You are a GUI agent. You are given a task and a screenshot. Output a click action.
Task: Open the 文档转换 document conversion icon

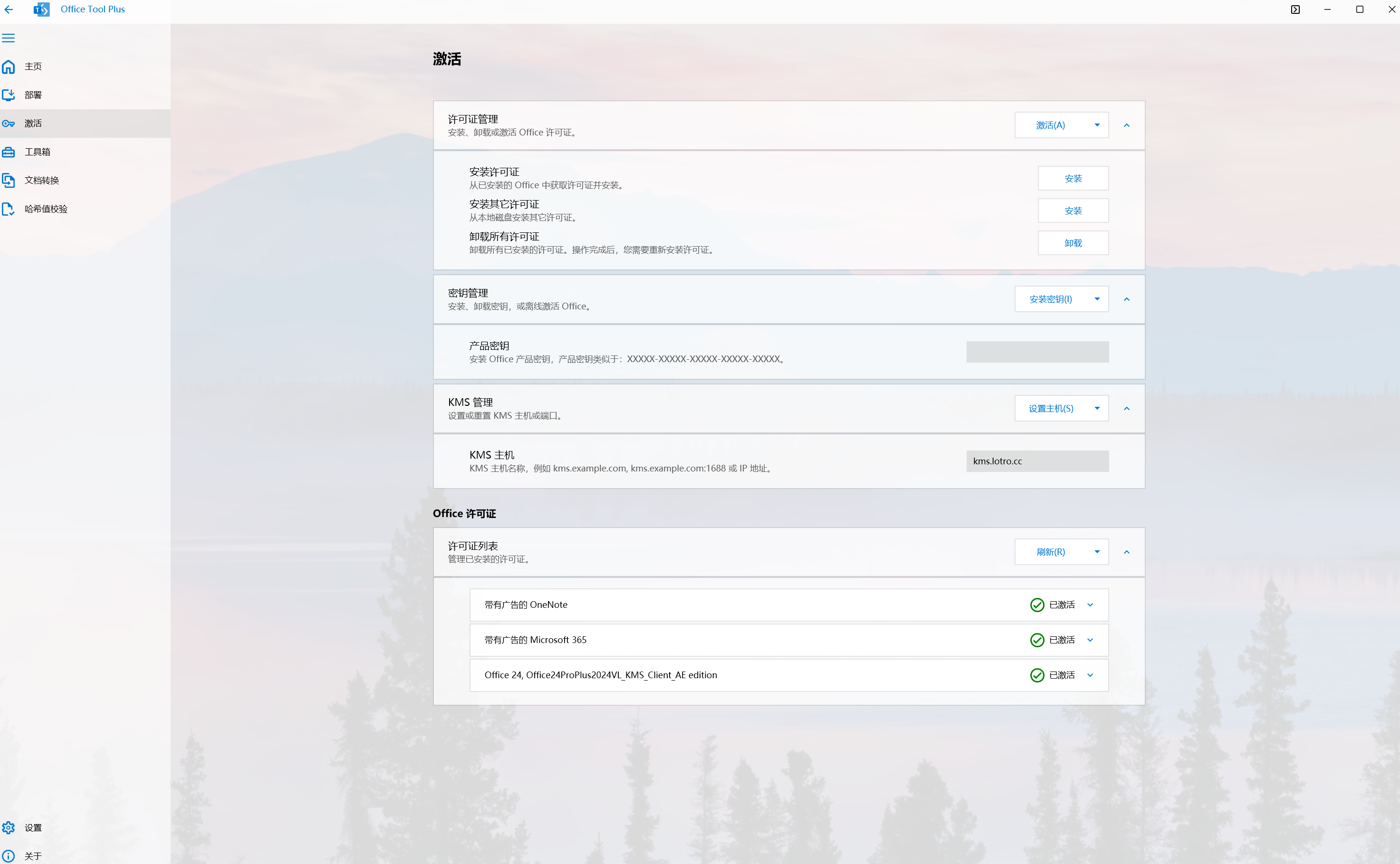pyautogui.click(x=9, y=181)
